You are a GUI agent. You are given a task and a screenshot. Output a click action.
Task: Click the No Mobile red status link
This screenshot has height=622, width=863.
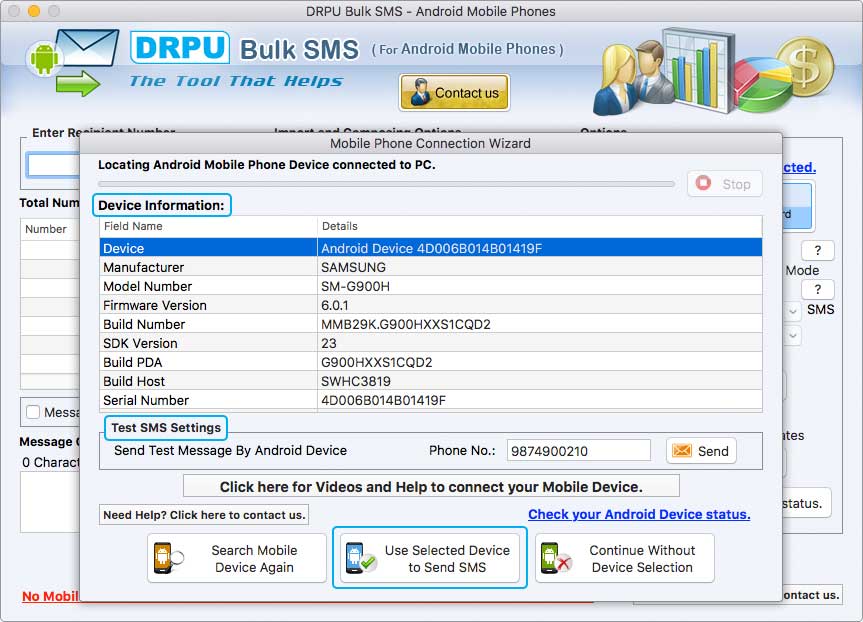point(51,596)
